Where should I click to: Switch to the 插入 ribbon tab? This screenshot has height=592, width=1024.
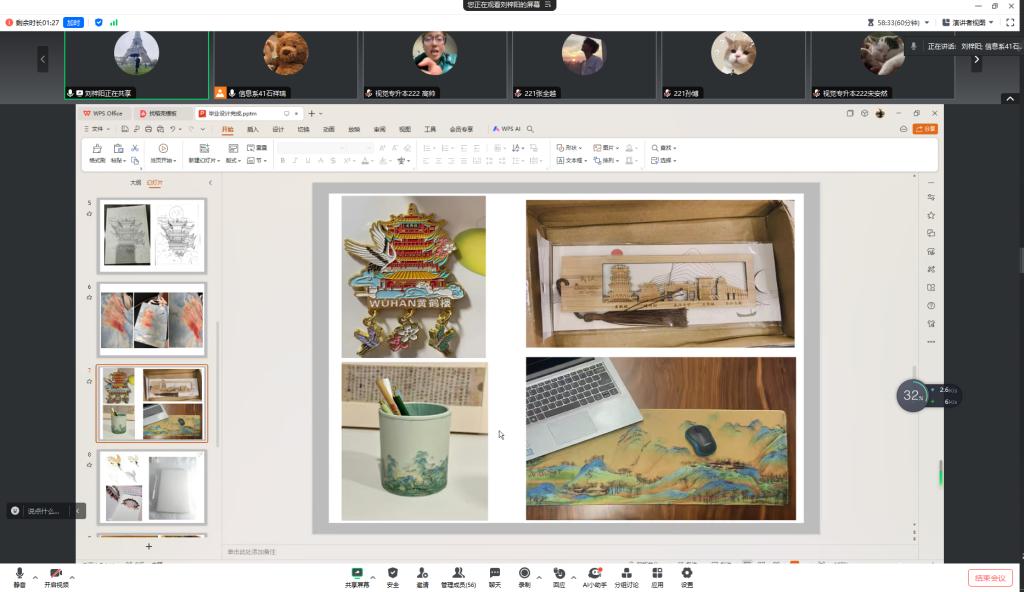[253, 129]
